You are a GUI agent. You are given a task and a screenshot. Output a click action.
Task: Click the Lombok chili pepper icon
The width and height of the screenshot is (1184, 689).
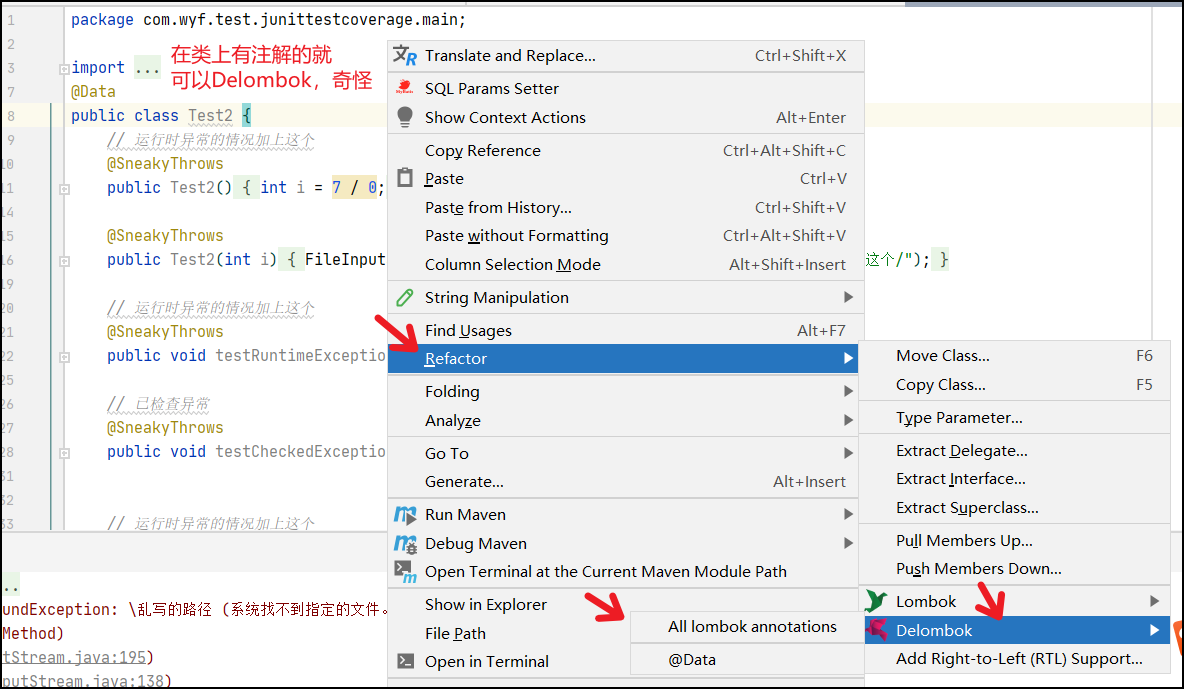(x=876, y=601)
